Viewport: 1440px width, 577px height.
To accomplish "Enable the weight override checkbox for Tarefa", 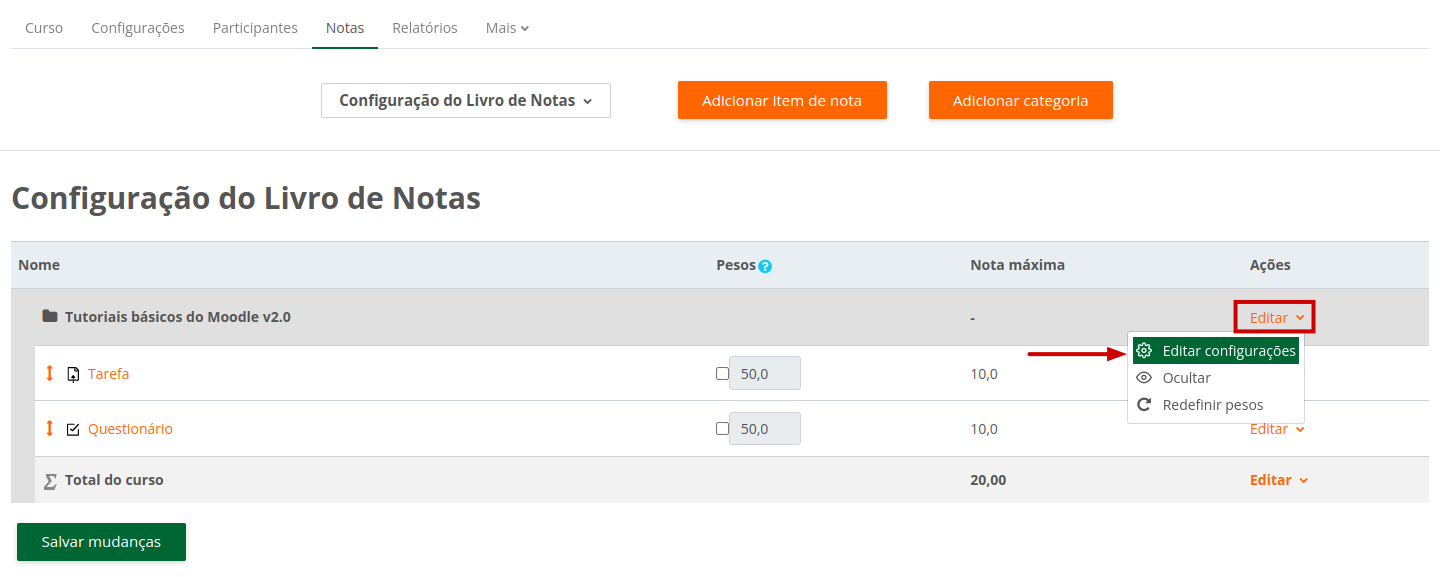I will 722,373.
